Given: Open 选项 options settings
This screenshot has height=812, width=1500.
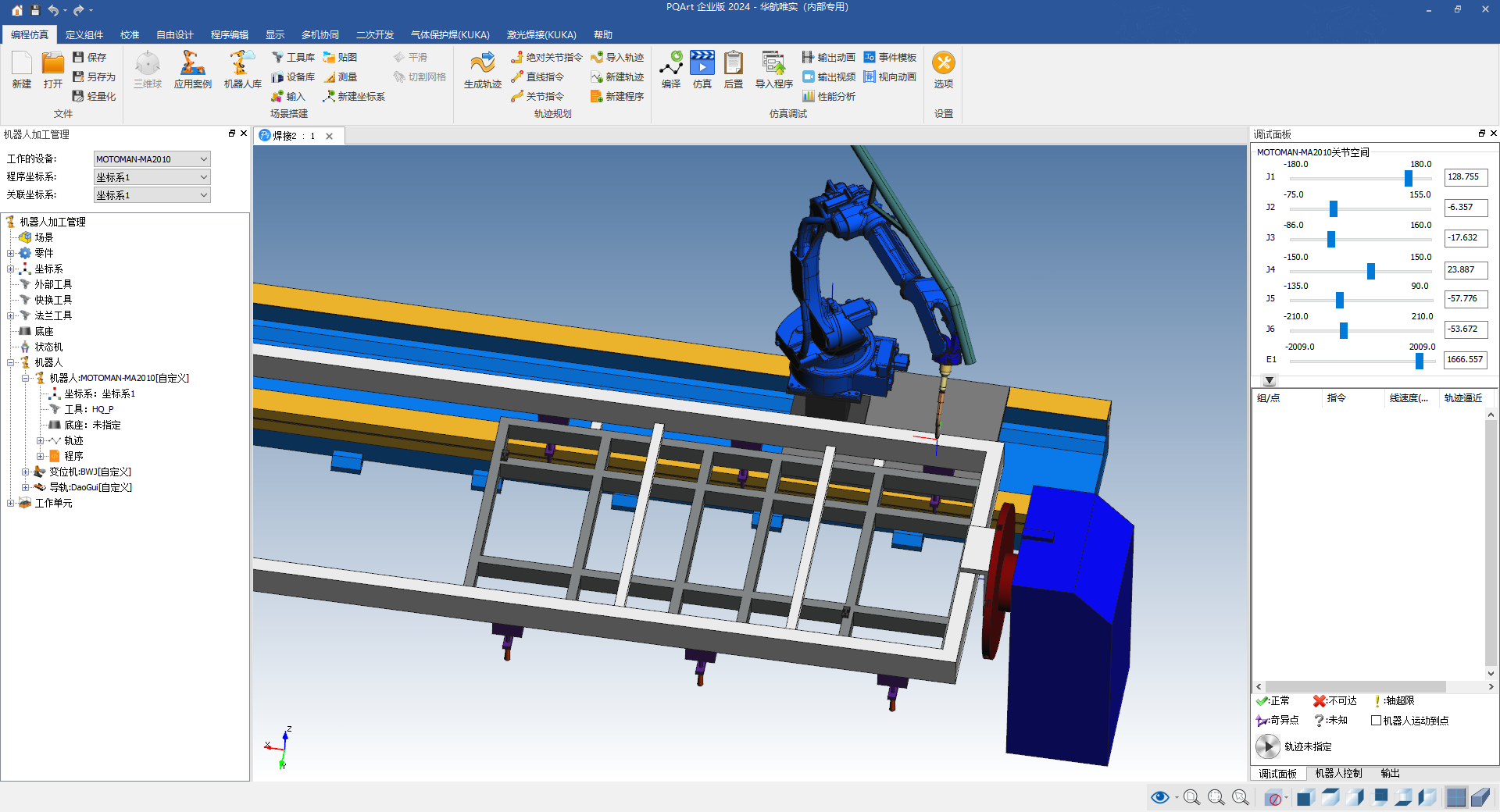Looking at the screenshot, I should click(943, 69).
